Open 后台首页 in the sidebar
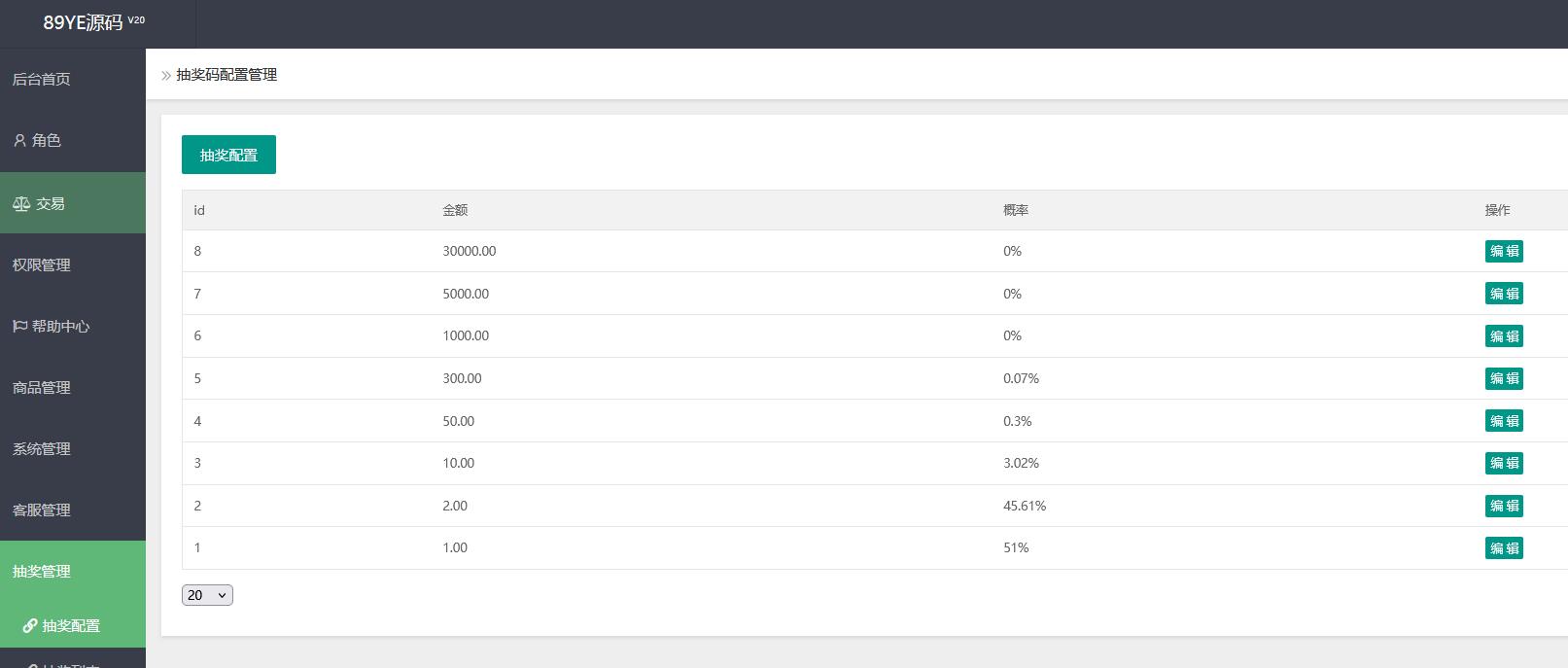The height and width of the screenshot is (668, 1568). pyautogui.click(x=73, y=79)
